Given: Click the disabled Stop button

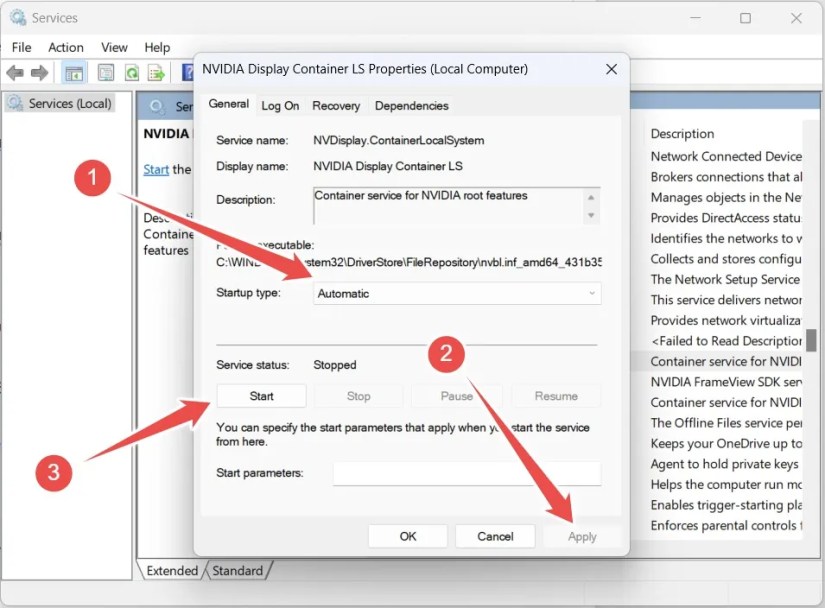Looking at the screenshot, I should coord(358,396).
